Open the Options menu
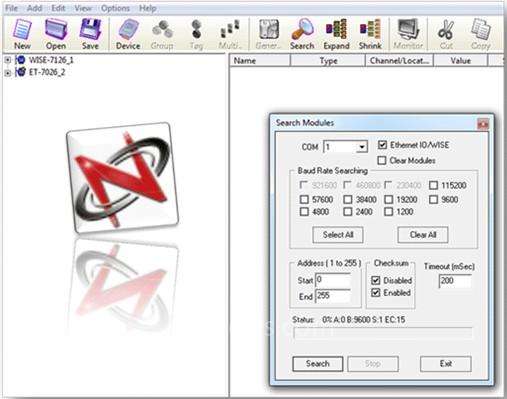Image resolution: width=507 pixels, height=399 pixels. (115, 8)
